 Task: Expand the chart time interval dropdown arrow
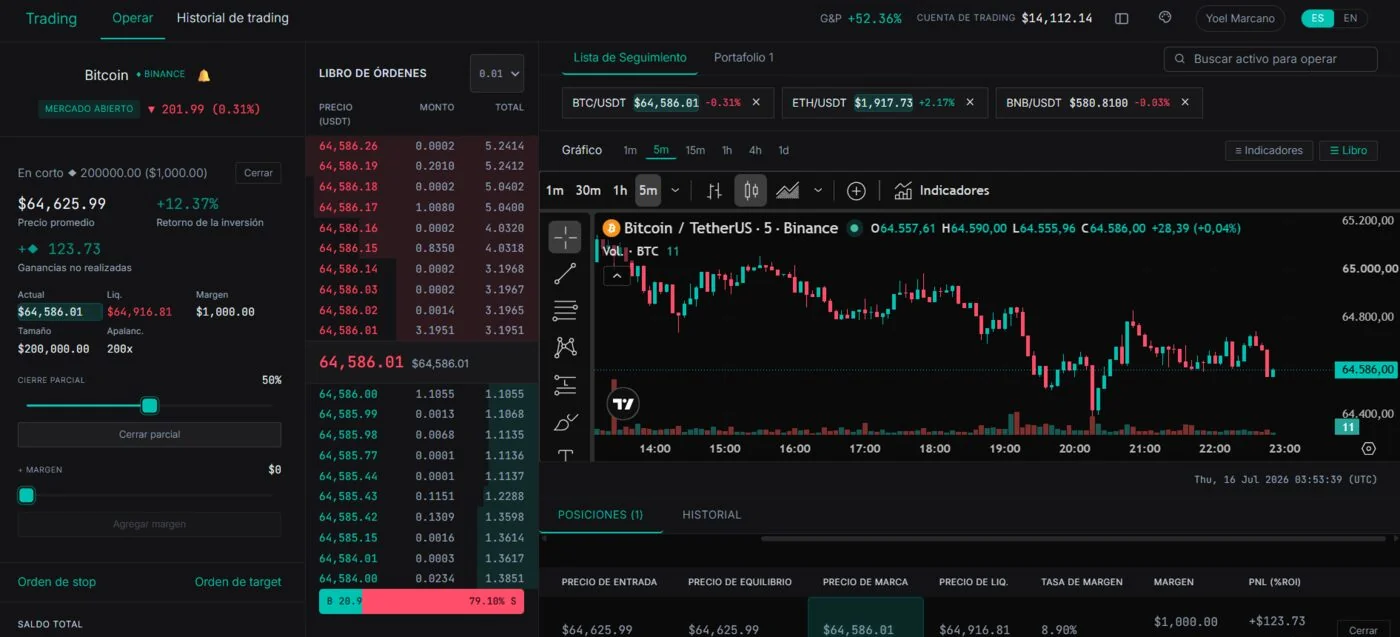coord(675,190)
